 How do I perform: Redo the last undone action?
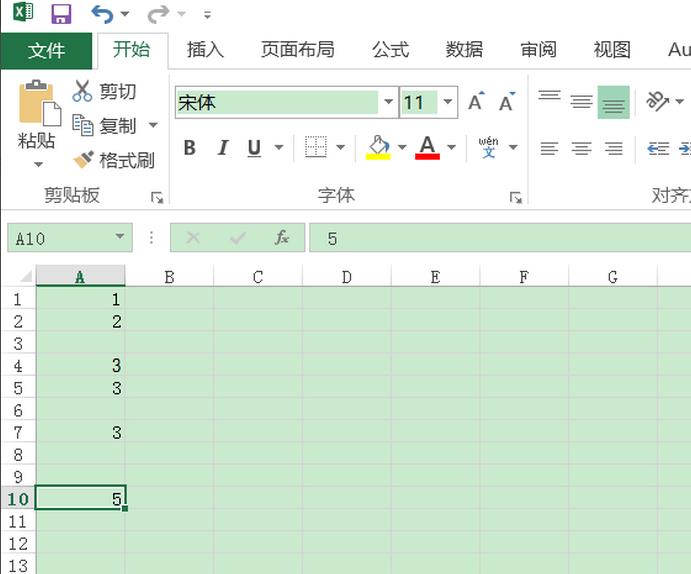158,14
